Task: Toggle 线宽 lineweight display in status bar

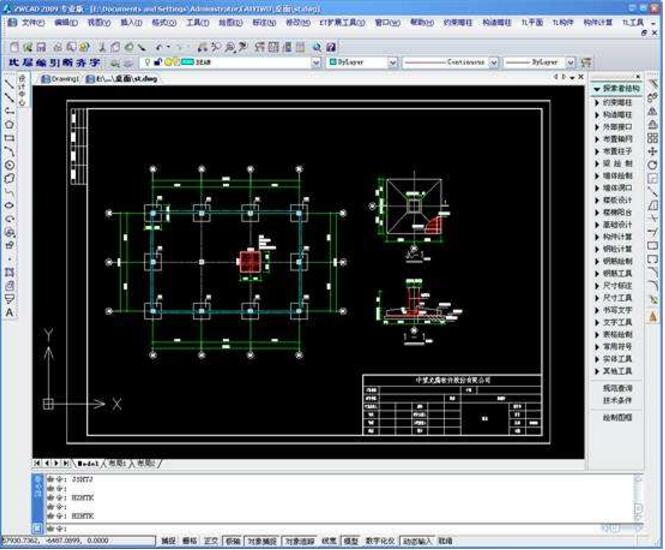Action: coord(329,541)
